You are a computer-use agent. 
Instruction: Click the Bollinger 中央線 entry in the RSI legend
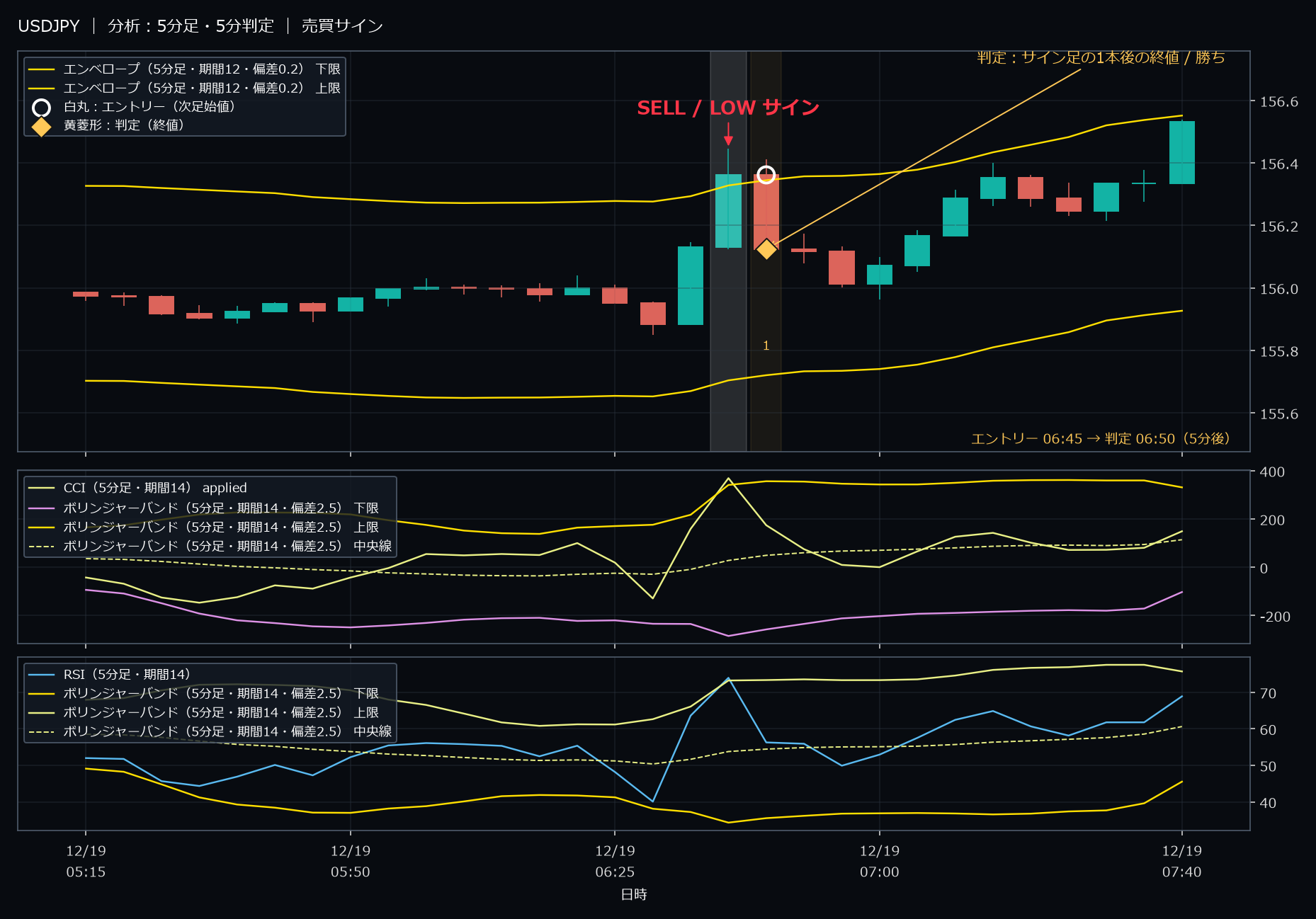(x=210, y=731)
